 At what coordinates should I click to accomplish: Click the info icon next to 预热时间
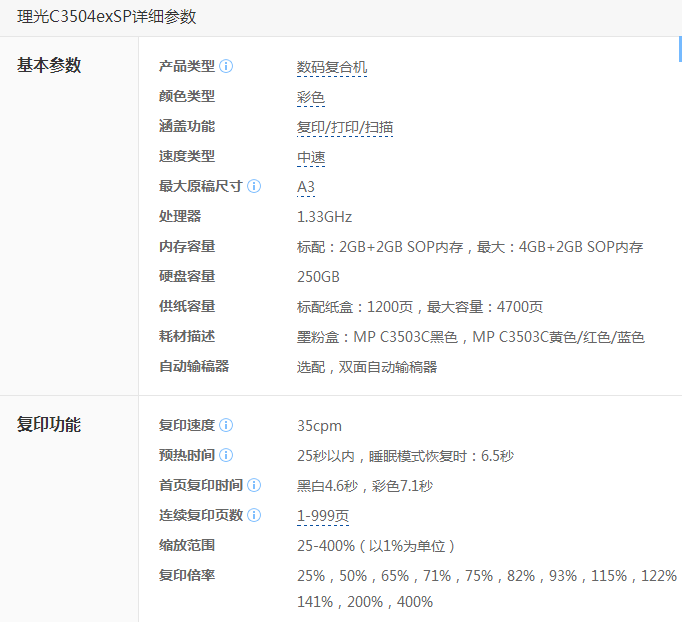tap(226, 455)
